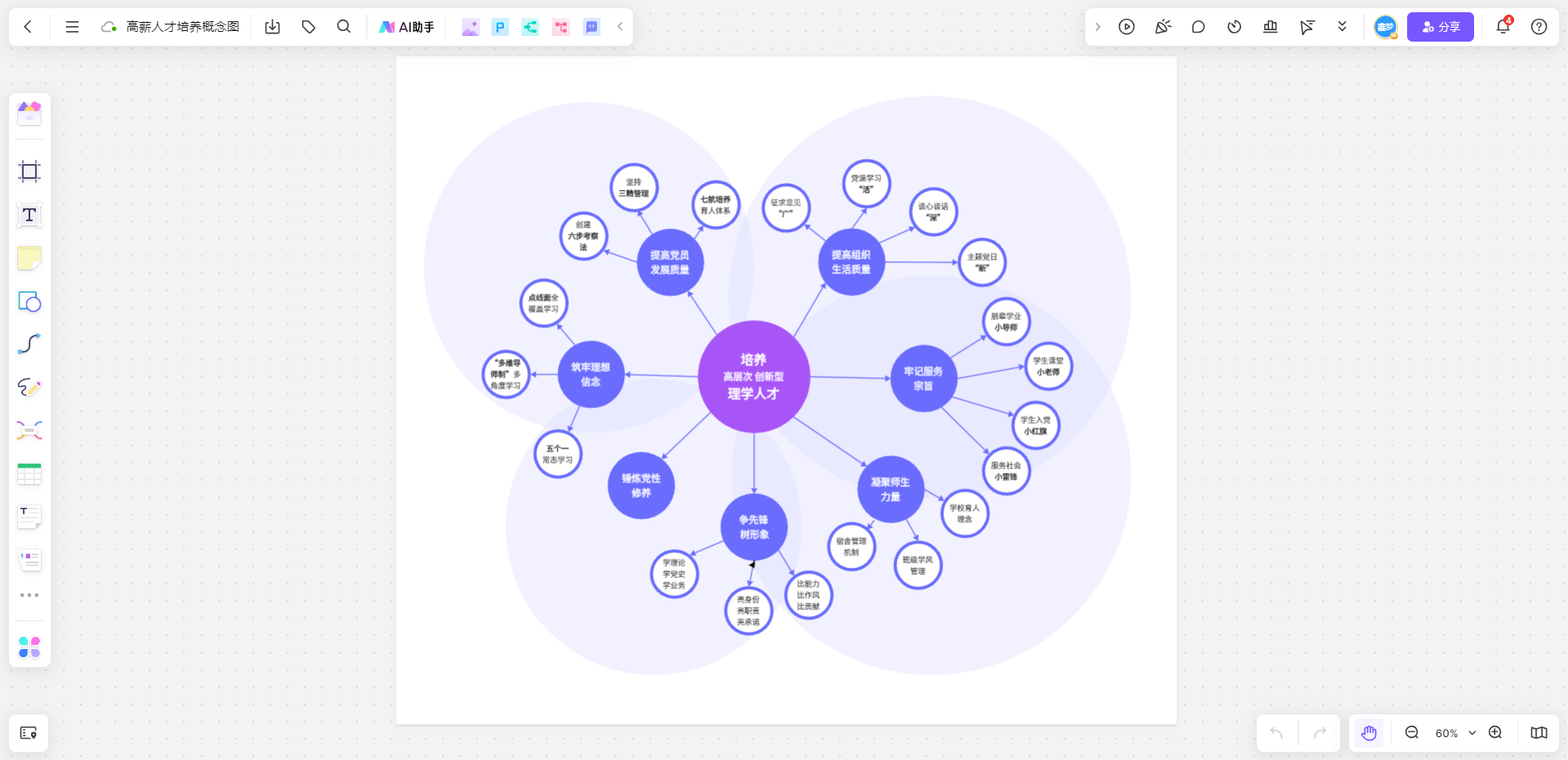The height and width of the screenshot is (760, 1568).
Task: Open notifications bell
Action: point(1503,27)
